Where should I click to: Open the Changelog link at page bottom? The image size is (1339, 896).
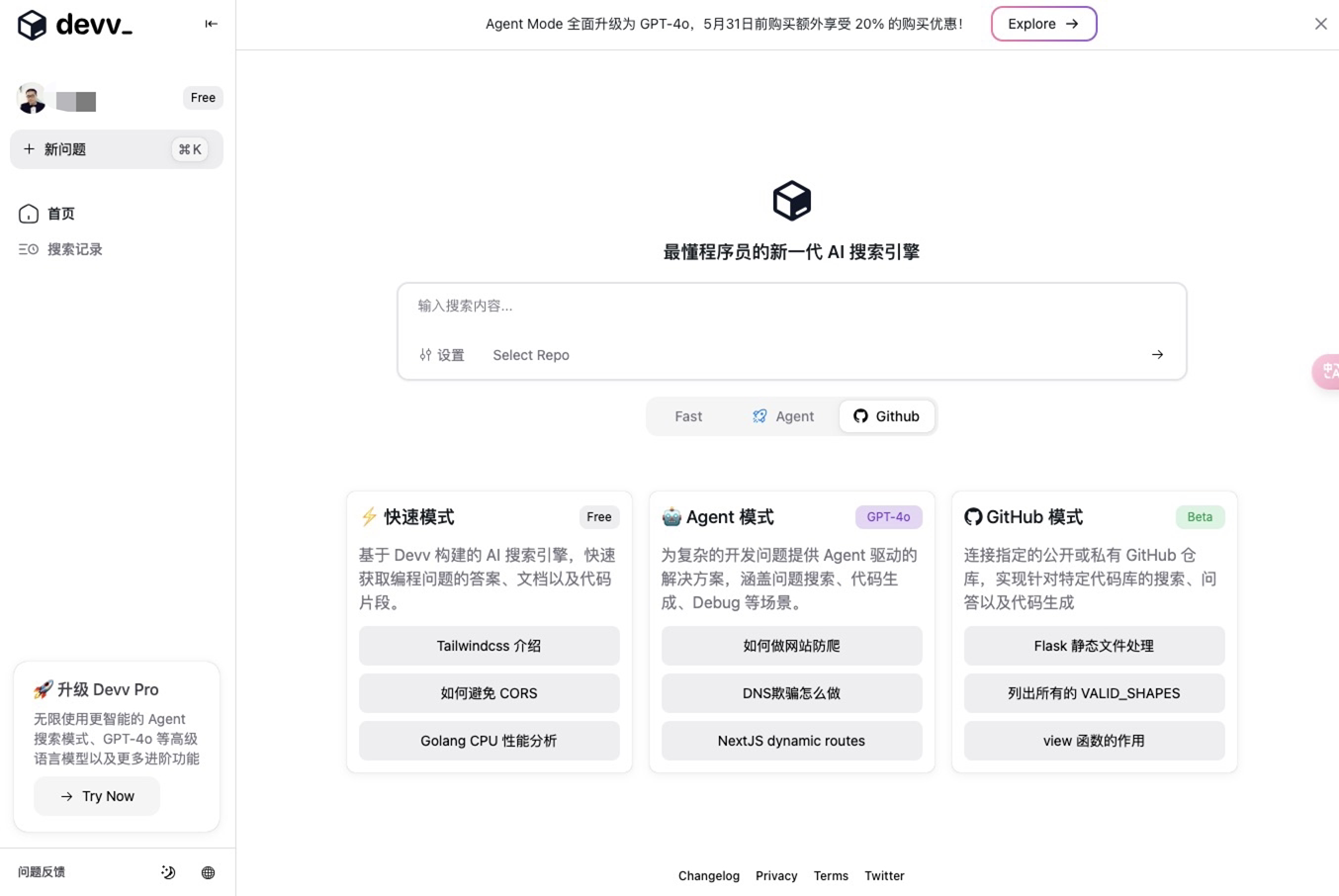[708, 875]
